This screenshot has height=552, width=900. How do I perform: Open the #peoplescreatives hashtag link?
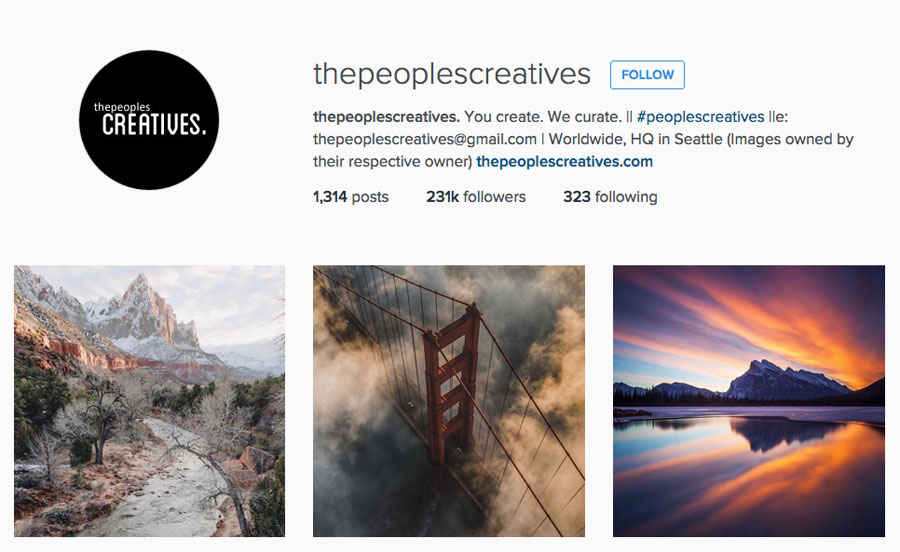700,117
